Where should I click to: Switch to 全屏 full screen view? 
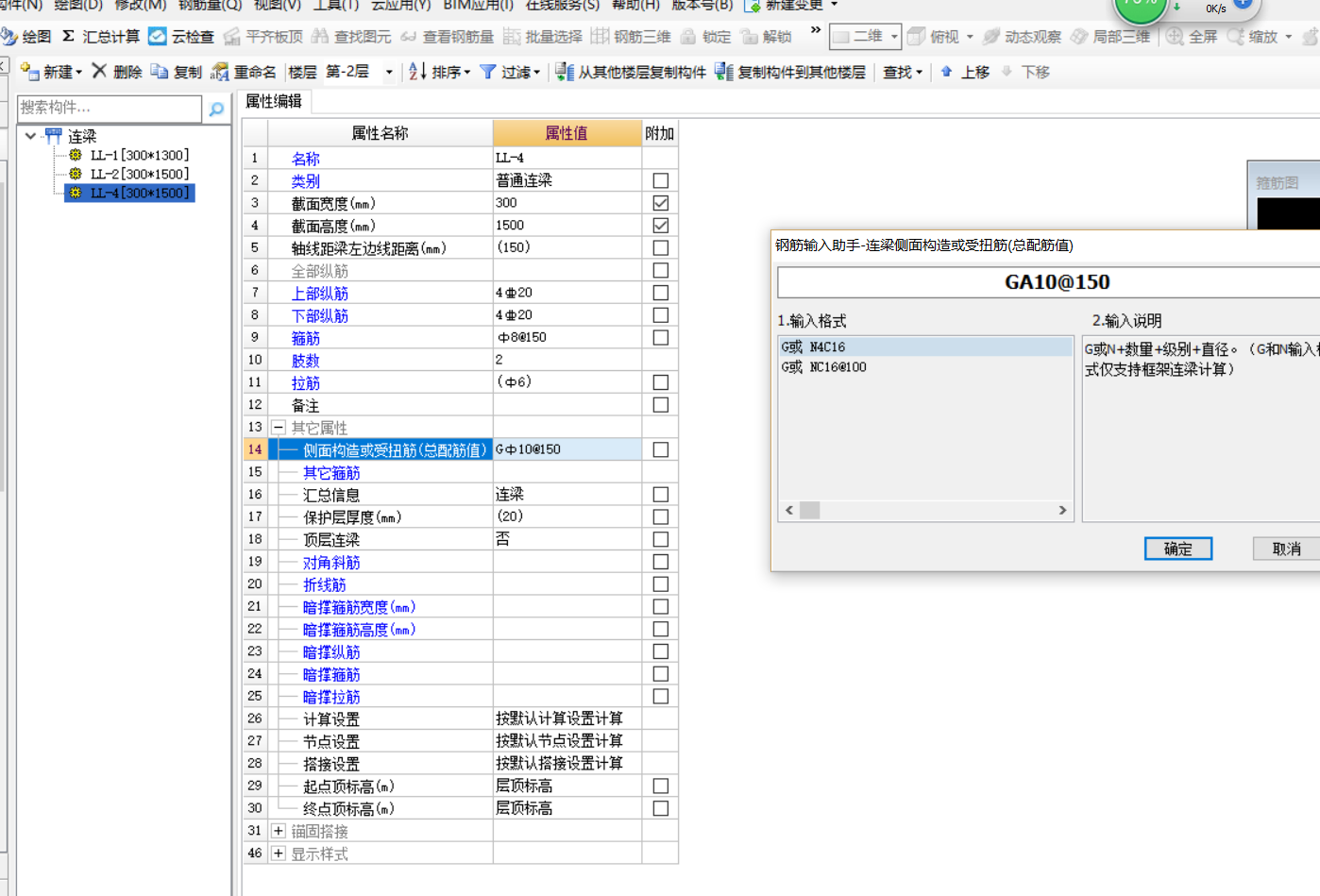[x=1192, y=37]
